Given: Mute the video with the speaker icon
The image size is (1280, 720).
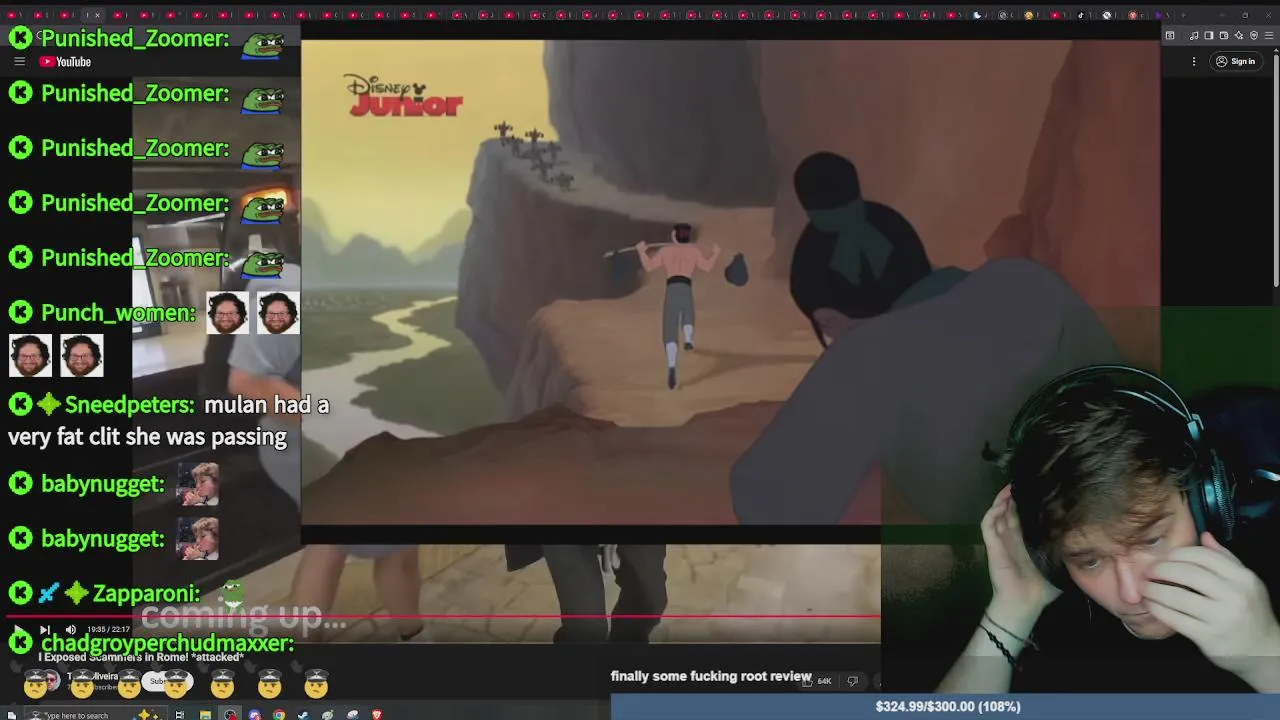Looking at the screenshot, I should point(70,630).
